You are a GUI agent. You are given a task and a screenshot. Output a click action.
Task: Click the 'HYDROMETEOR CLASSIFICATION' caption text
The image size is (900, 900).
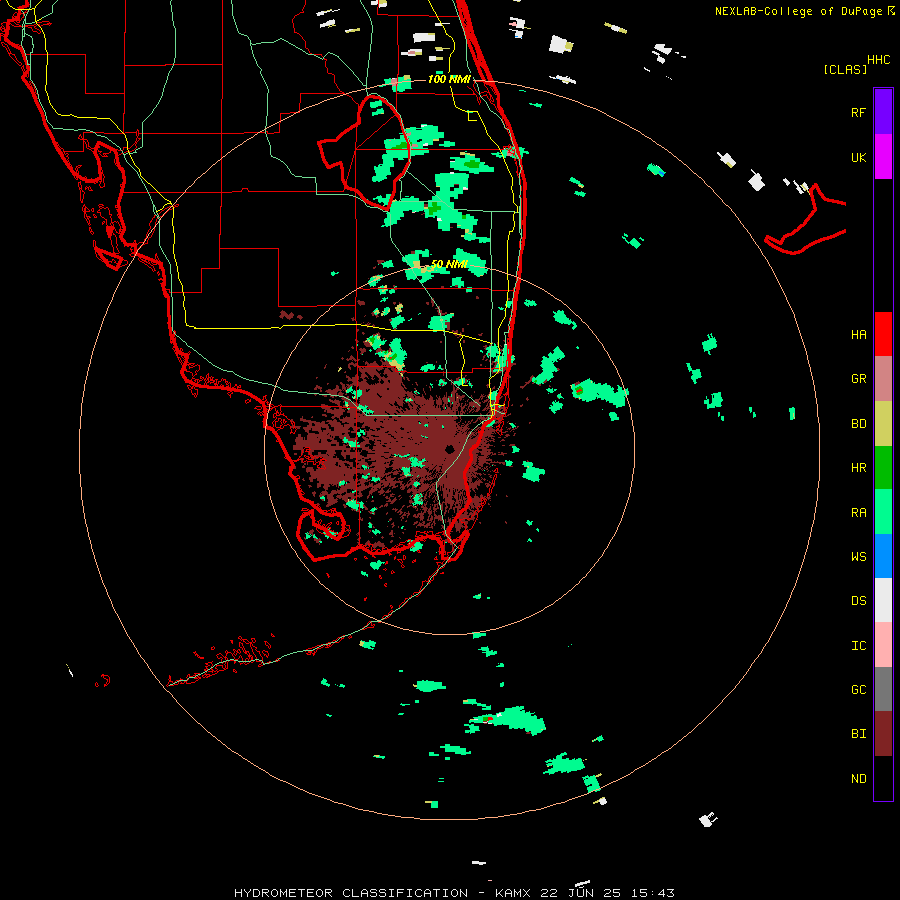click(x=351, y=893)
